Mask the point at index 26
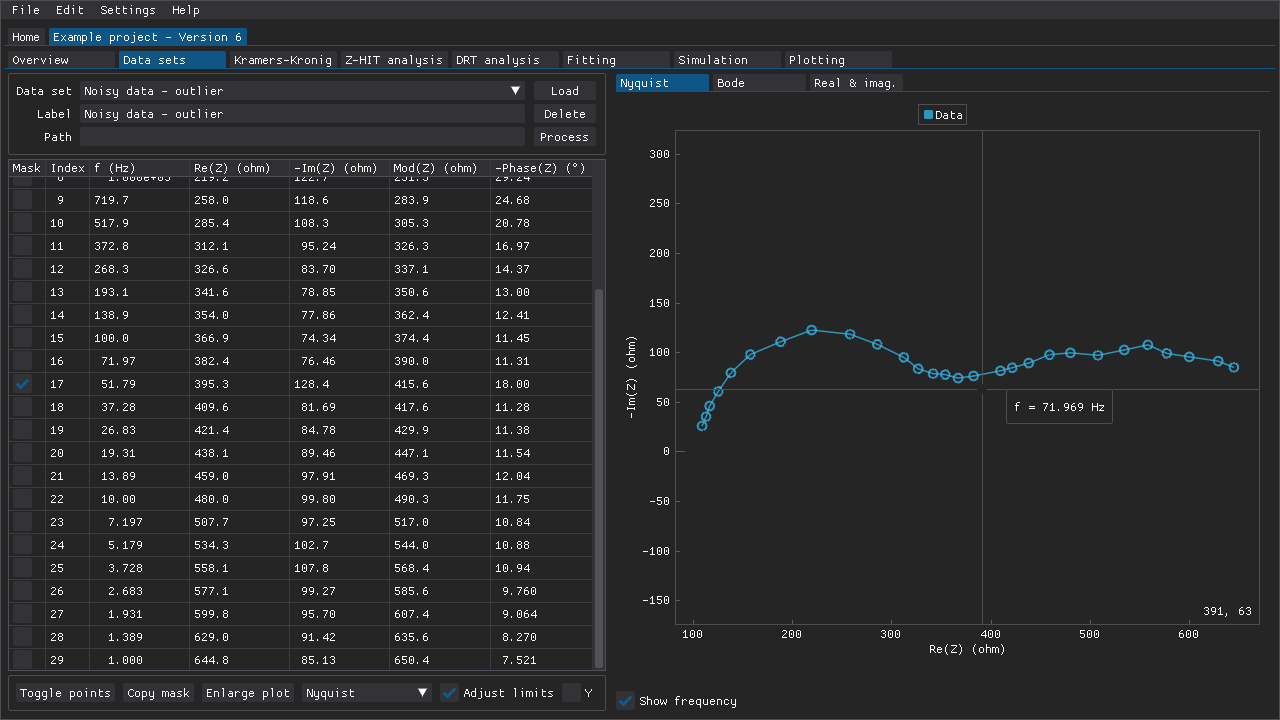 pyautogui.click(x=23, y=591)
